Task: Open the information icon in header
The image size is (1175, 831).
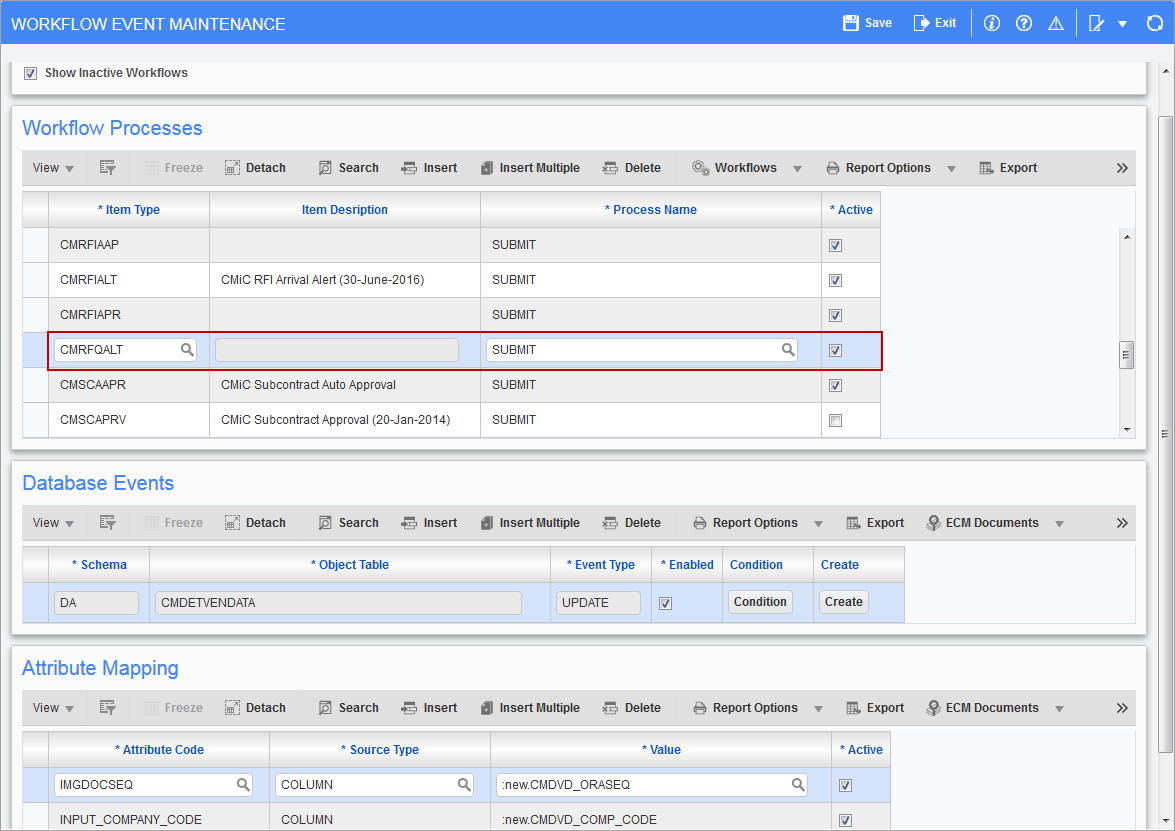Action: 991,23
